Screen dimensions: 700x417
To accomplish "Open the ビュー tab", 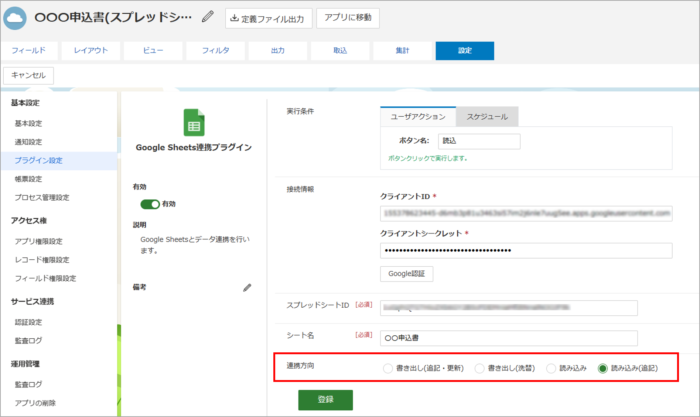I will 153,50.
